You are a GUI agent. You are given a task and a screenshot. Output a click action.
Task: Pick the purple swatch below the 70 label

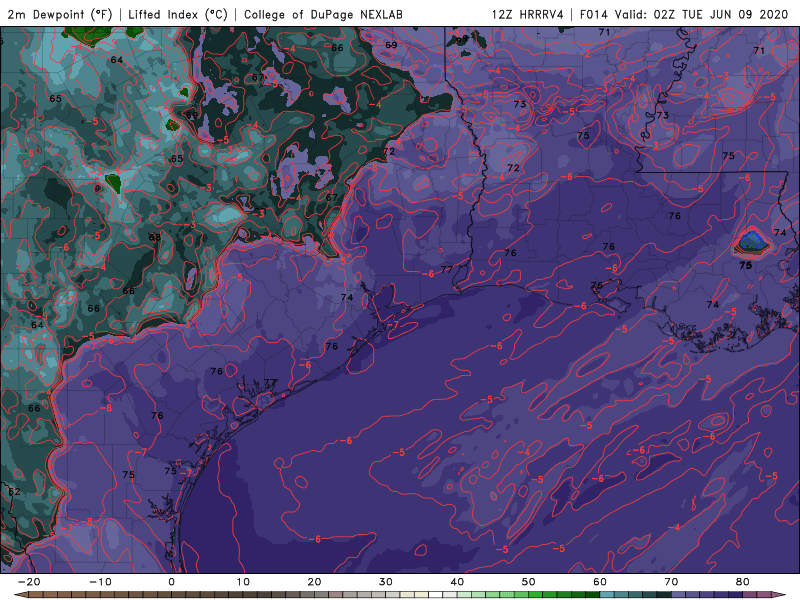point(679,595)
